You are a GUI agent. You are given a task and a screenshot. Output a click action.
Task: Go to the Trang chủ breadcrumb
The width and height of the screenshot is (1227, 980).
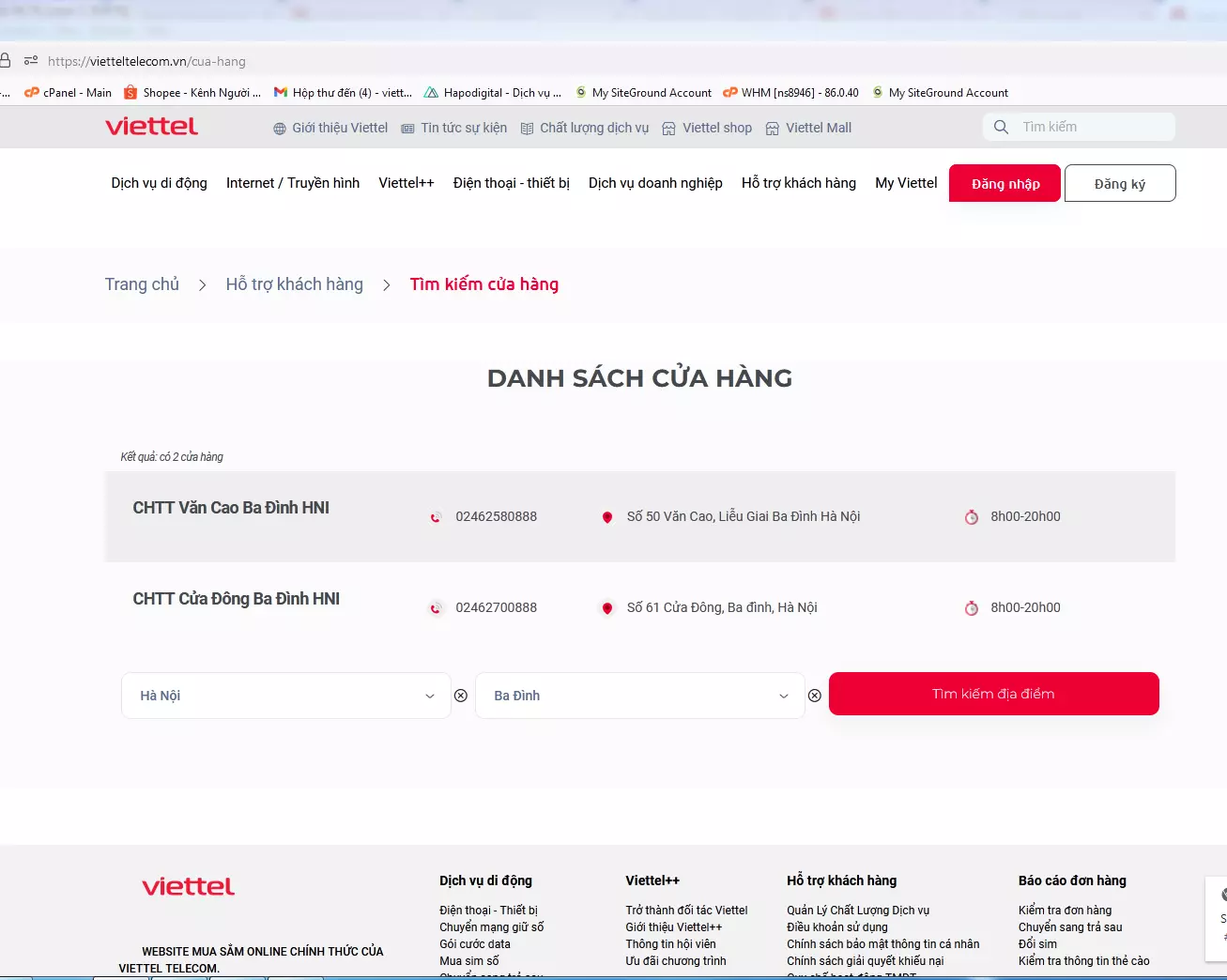142,284
